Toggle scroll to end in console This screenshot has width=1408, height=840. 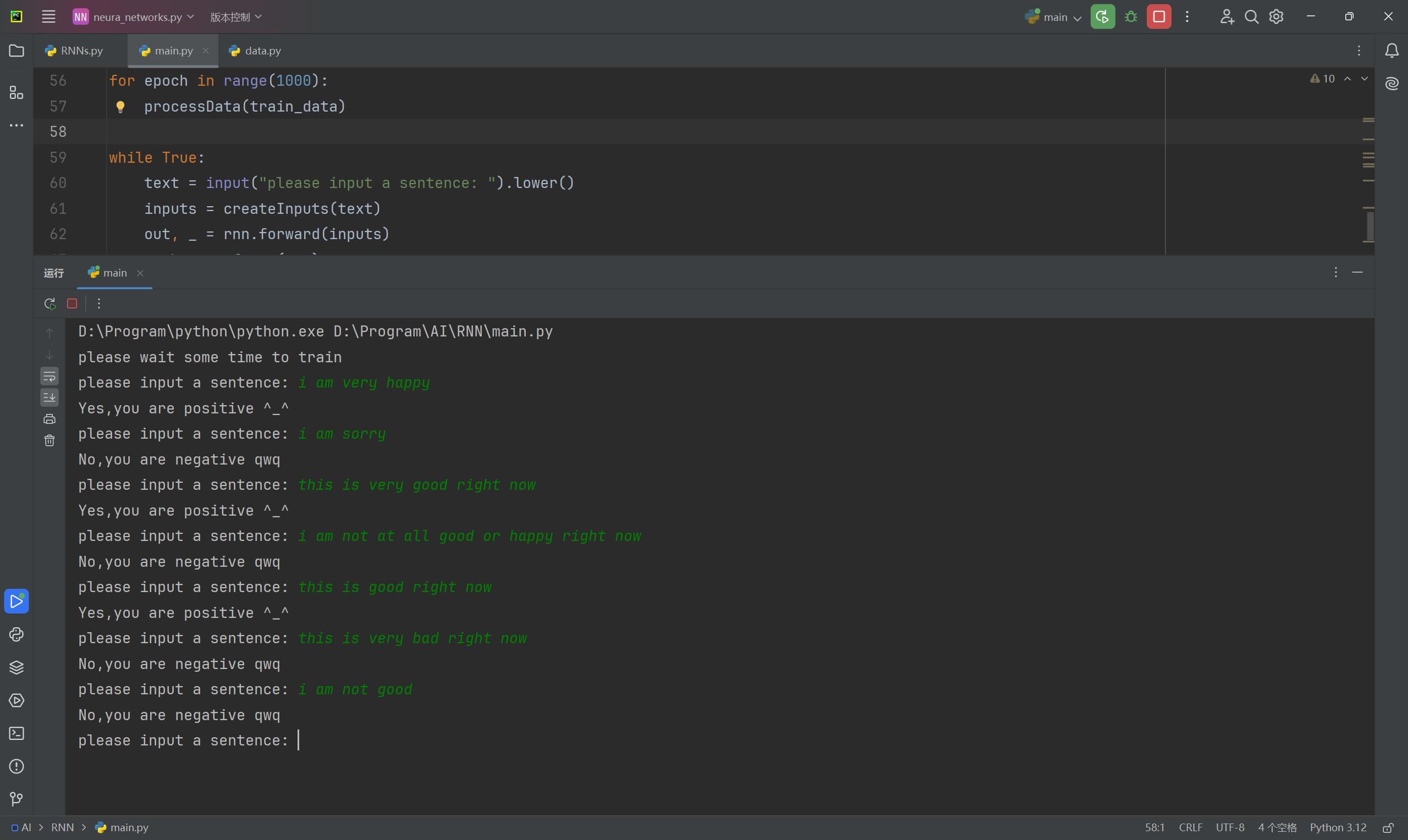50,397
